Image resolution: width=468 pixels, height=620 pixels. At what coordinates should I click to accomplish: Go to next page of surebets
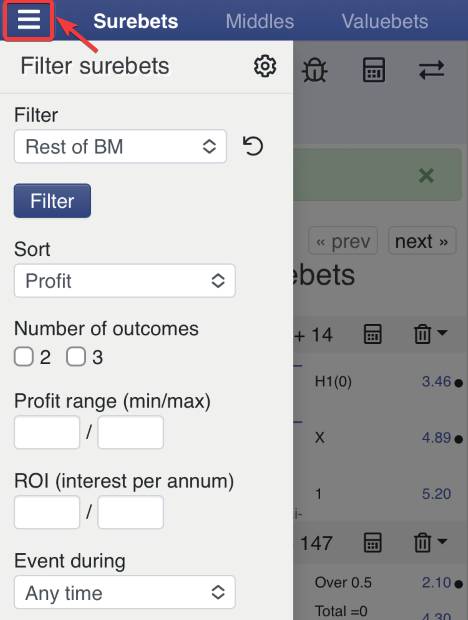pyautogui.click(x=422, y=240)
